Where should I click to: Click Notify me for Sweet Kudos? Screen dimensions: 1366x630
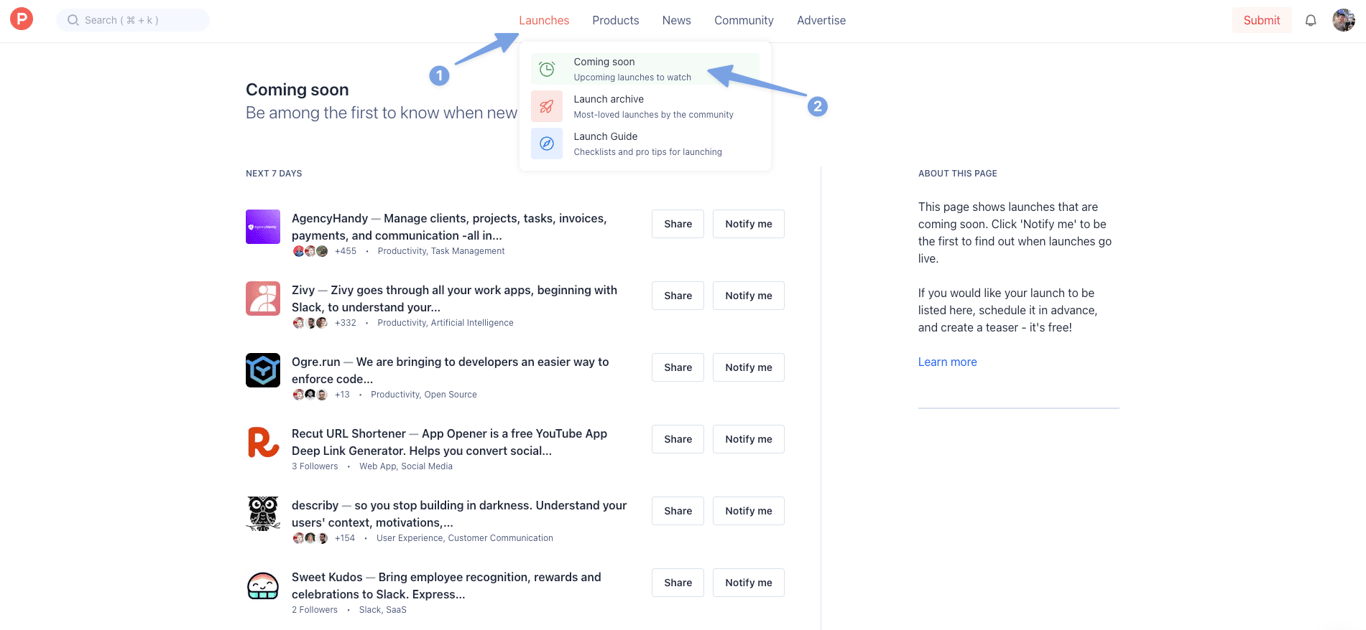click(x=748, y=583)
